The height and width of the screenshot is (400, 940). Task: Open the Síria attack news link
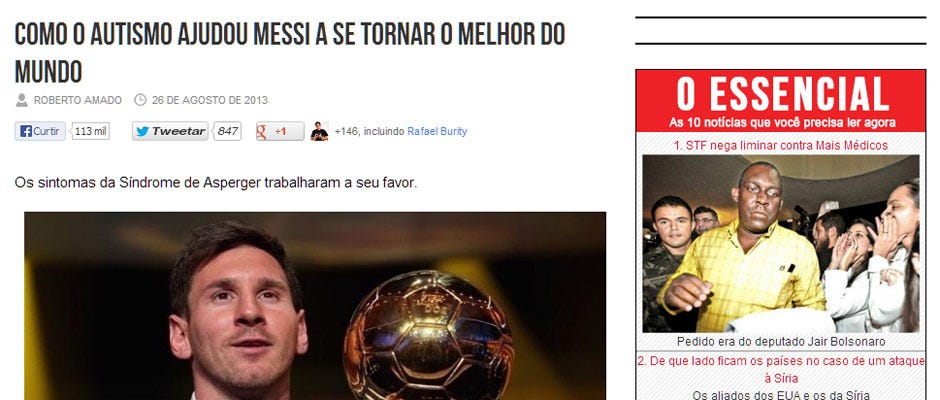[x=781, y=369]
